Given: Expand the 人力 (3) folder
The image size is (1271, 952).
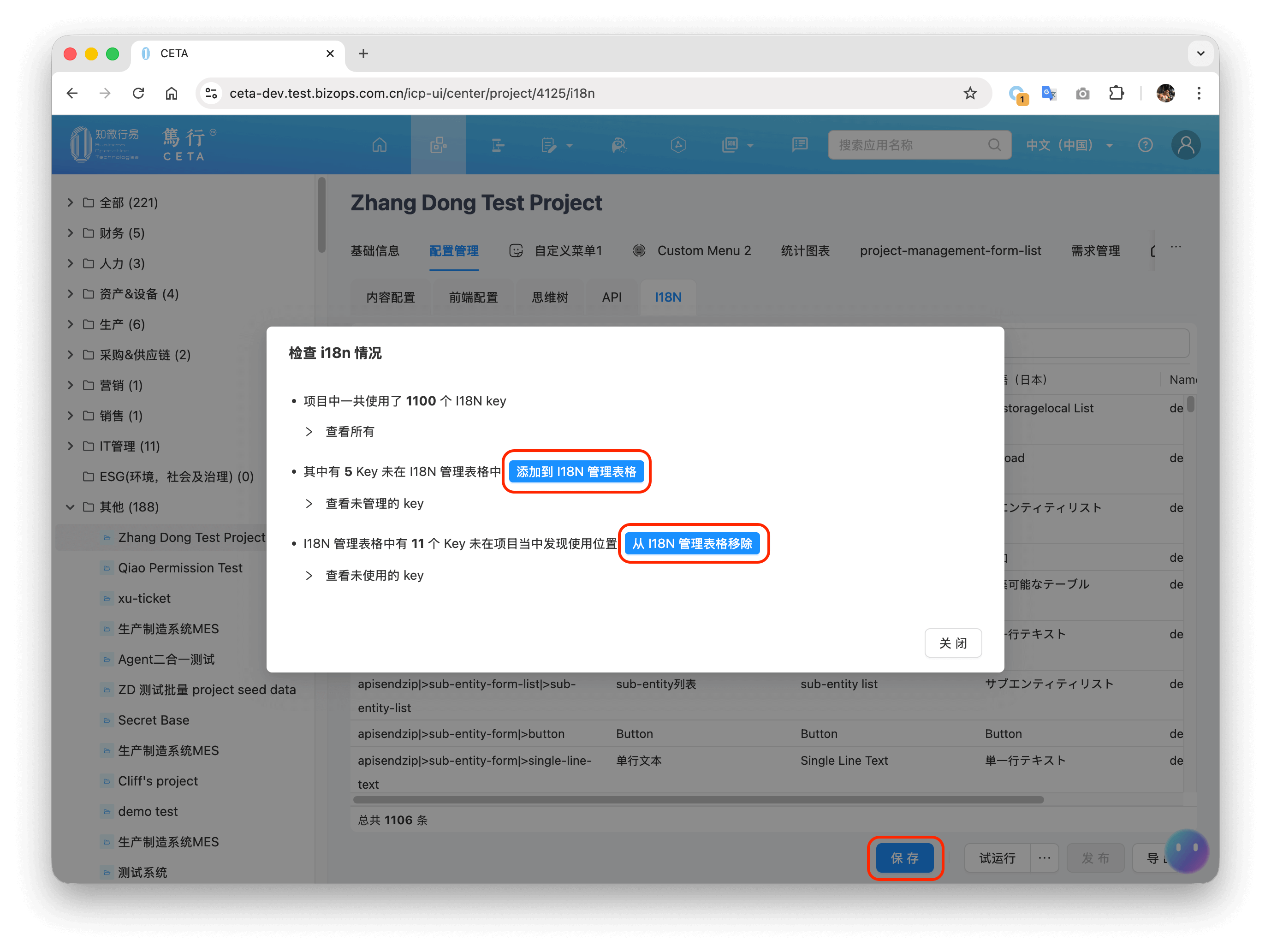Looking at the screenshot, I should click(x=70, y=263).
